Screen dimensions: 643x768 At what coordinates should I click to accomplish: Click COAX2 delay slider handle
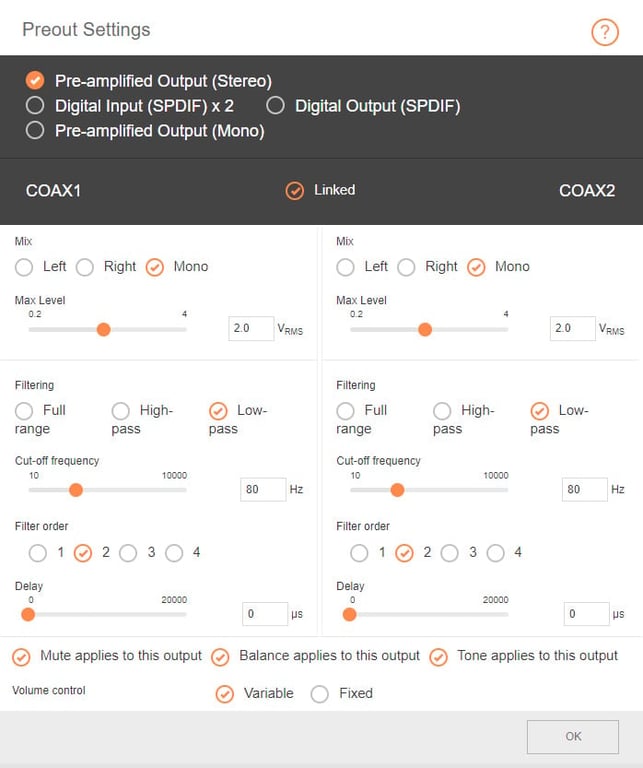click(349, 614)
